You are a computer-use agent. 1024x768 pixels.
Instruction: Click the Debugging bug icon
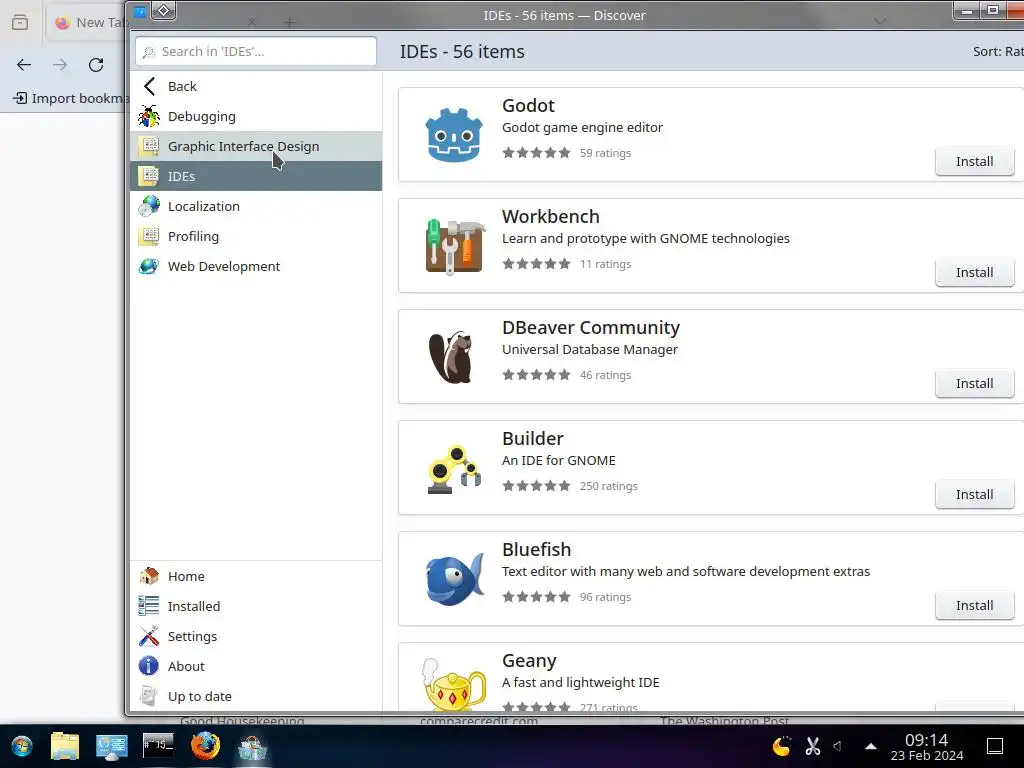(149, 116)
